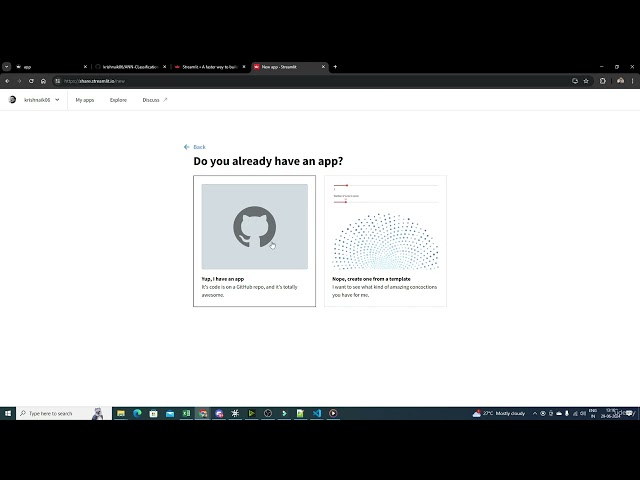Select the 'Yup, I have an app' card
Viewport: 640px width, 480px height.
tap(254, 241)
